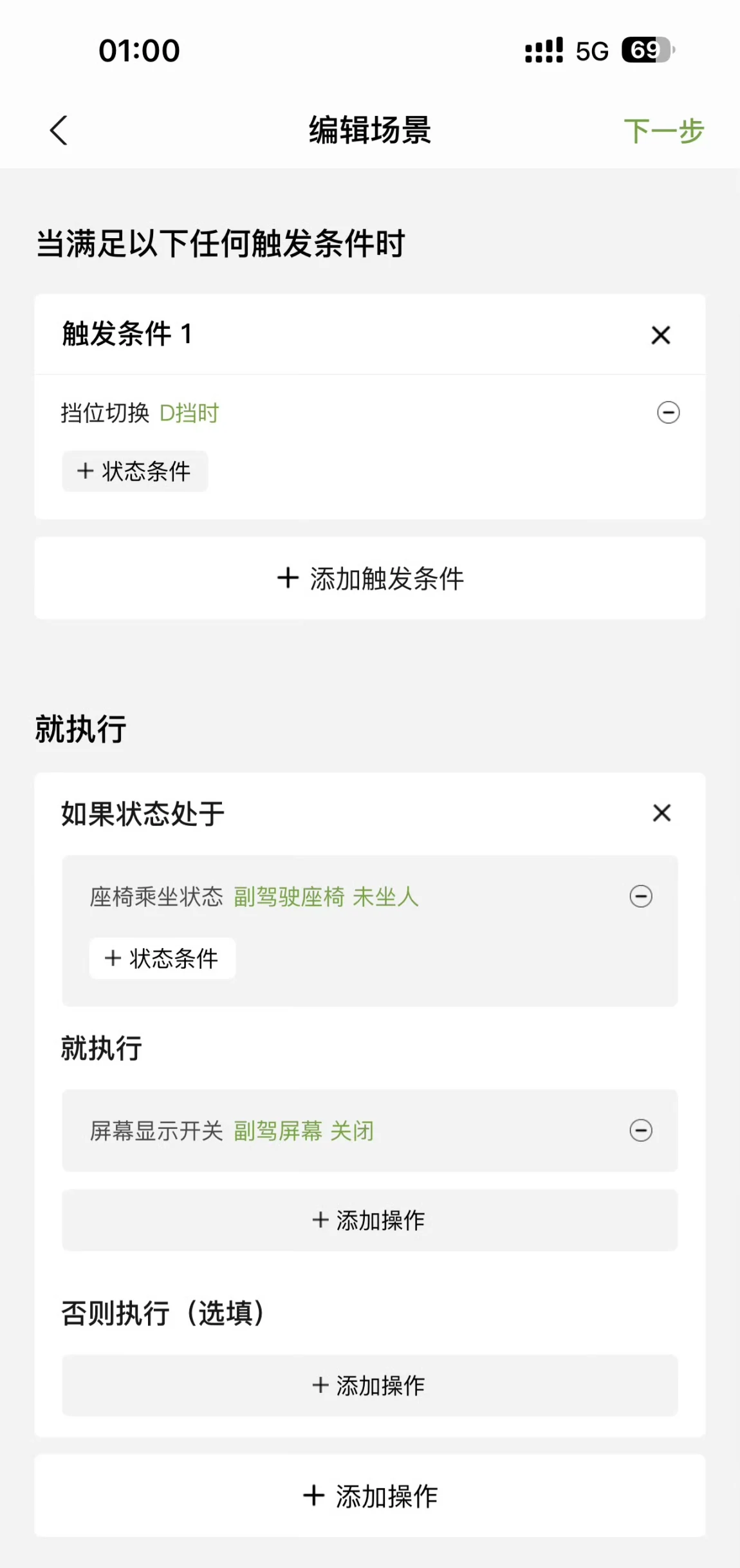Change the D挡时 gear value
Screen dimensions: 740x1568
[189, 413]
